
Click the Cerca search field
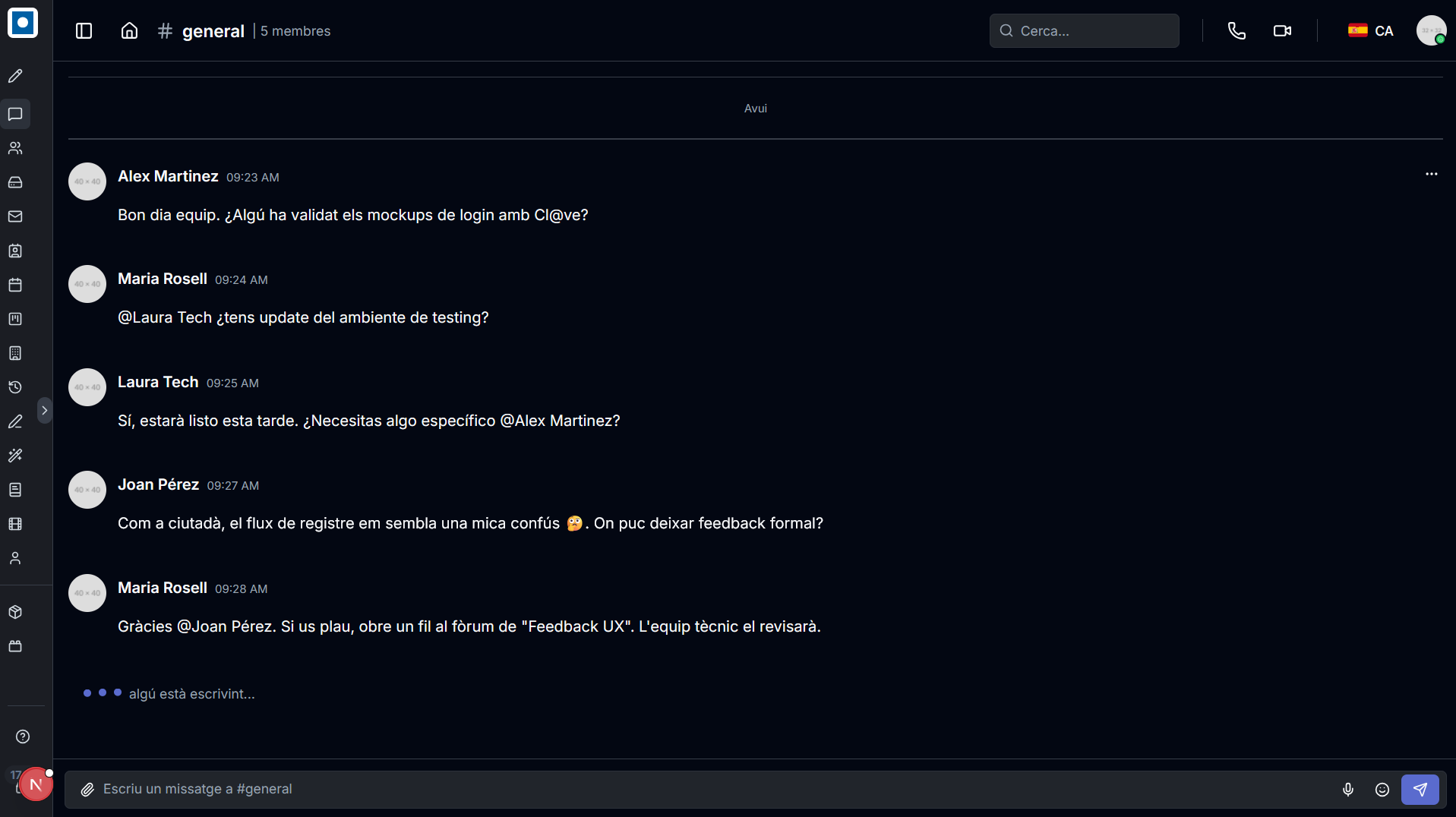[1084, 30]
